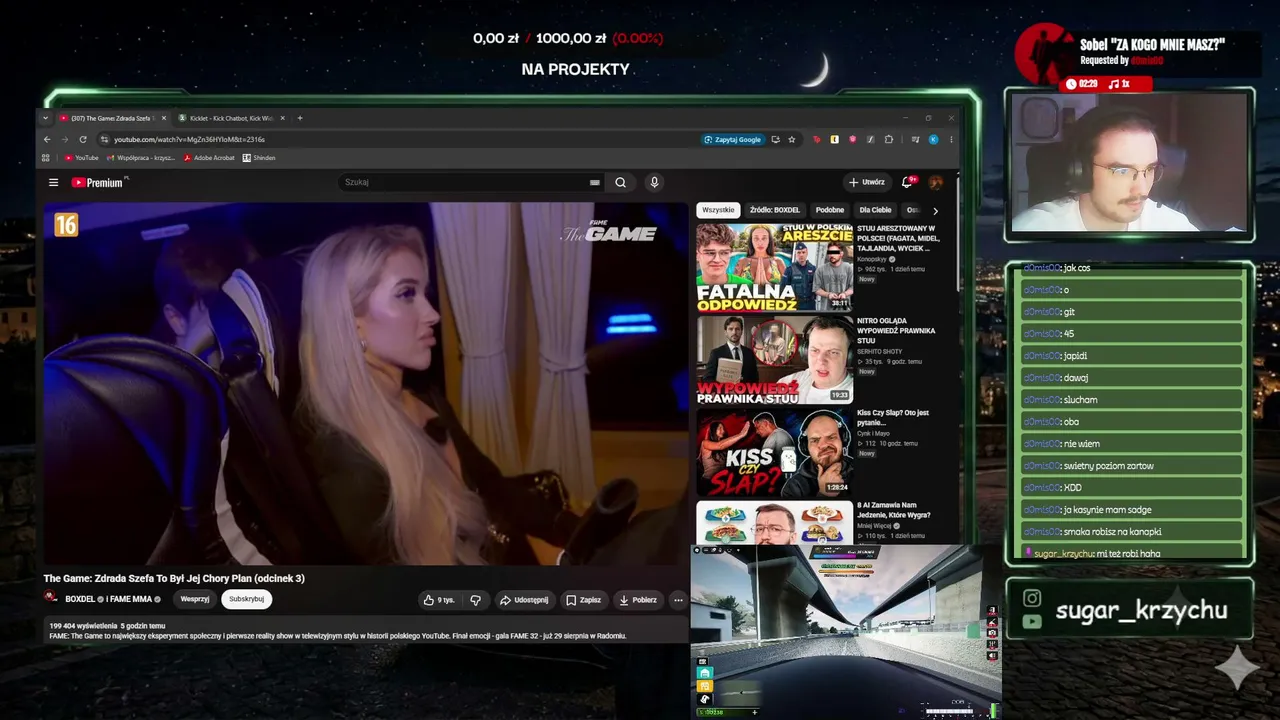This screenshot has height=720, width=1280.
Task: Open the browser extensions puzzle icon
Action: (888, 139)
